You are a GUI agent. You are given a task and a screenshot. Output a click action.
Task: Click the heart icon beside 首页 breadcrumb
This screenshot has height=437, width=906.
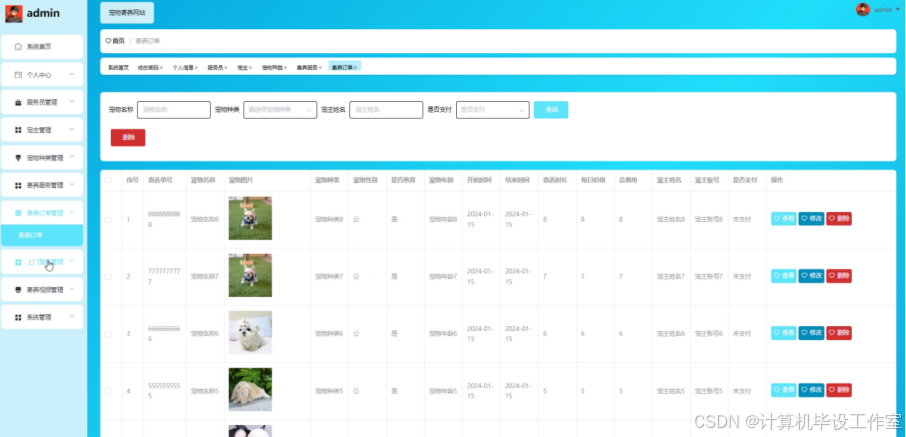108,41
